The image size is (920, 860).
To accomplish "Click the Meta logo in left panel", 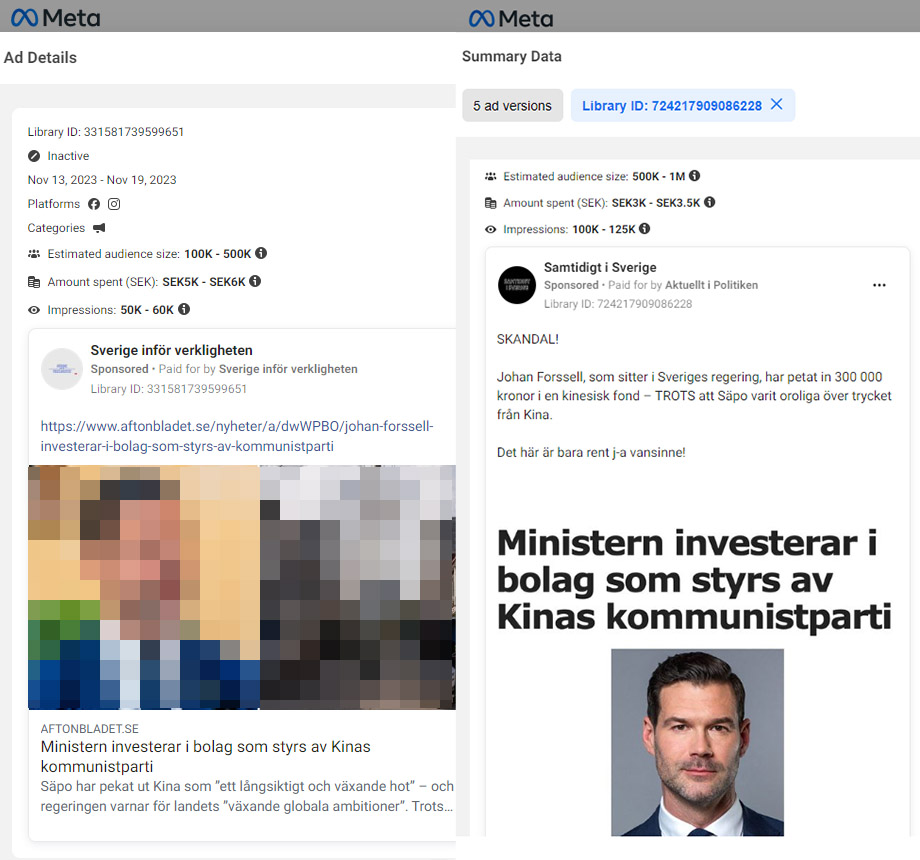I will point(55,17).
